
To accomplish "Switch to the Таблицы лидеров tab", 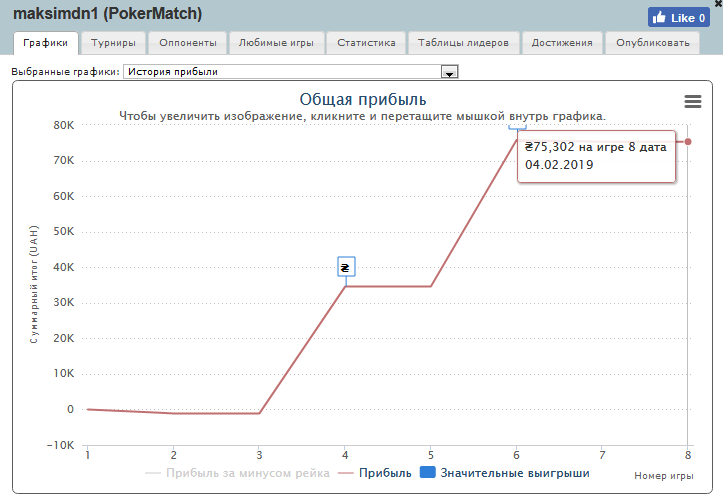I will (x=463, y=43).
